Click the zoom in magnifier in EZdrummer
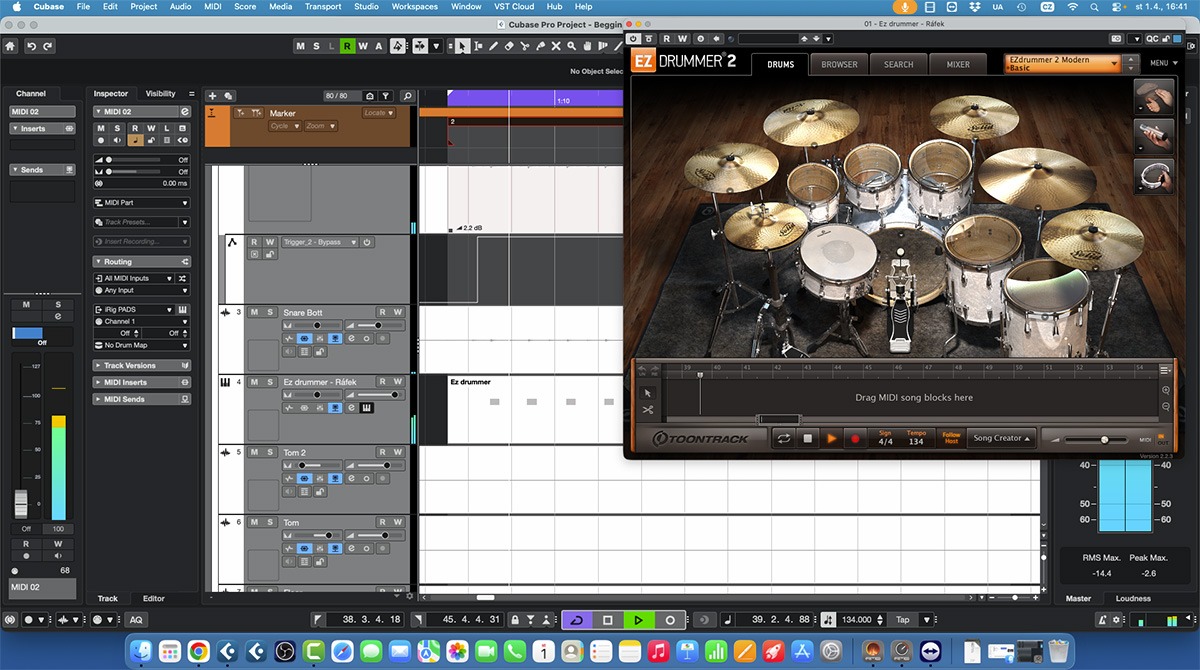The width and height of the screenshot is (1200, 670). [1166, 390]
